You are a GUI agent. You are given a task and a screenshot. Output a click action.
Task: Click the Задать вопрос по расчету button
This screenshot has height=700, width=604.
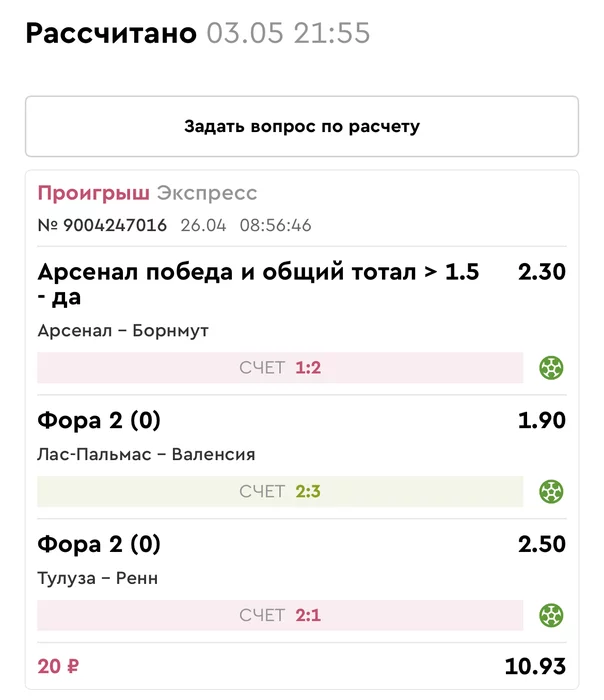point(302,126)
